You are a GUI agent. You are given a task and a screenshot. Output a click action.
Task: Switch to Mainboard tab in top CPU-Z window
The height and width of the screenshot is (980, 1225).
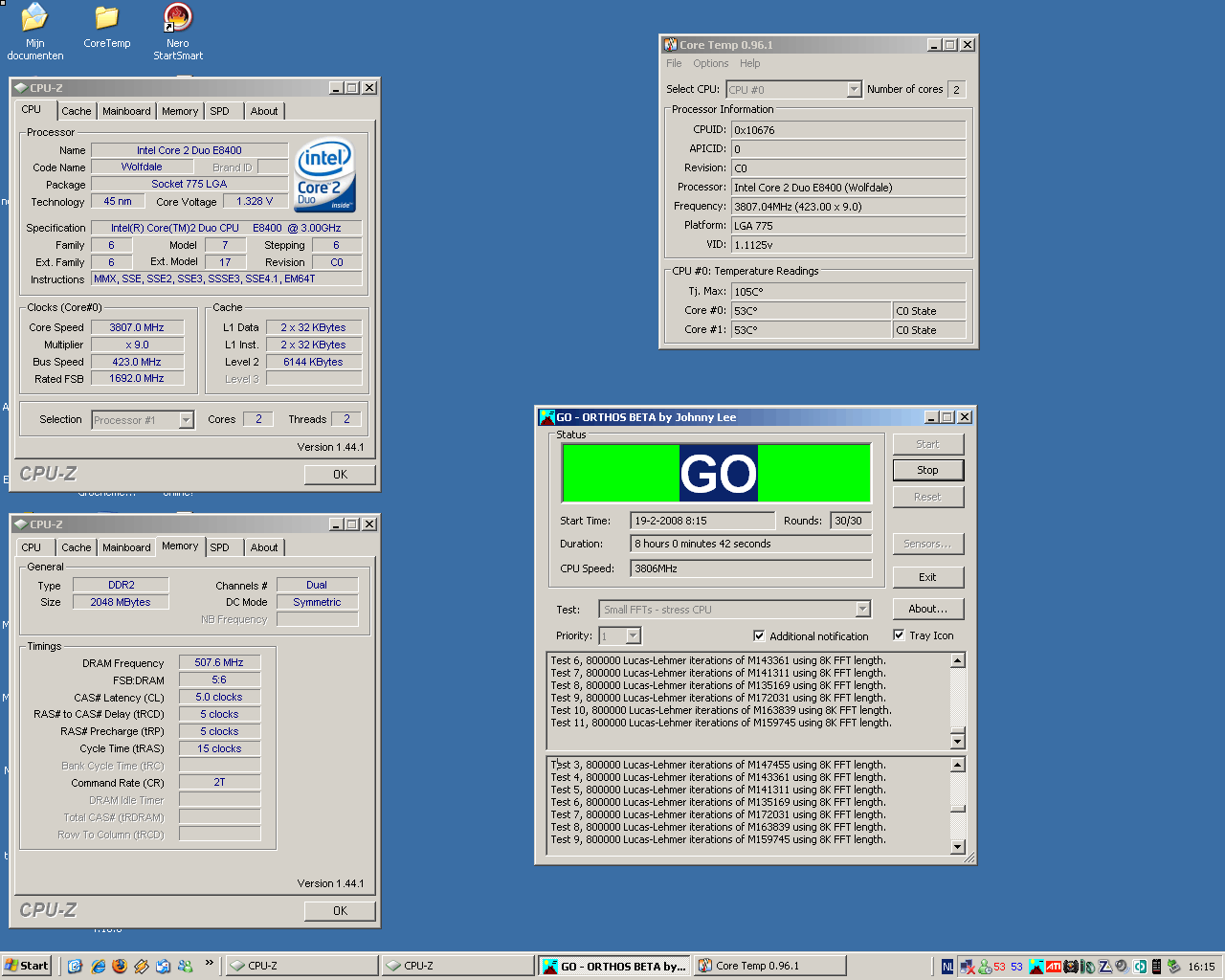(126, 111)
